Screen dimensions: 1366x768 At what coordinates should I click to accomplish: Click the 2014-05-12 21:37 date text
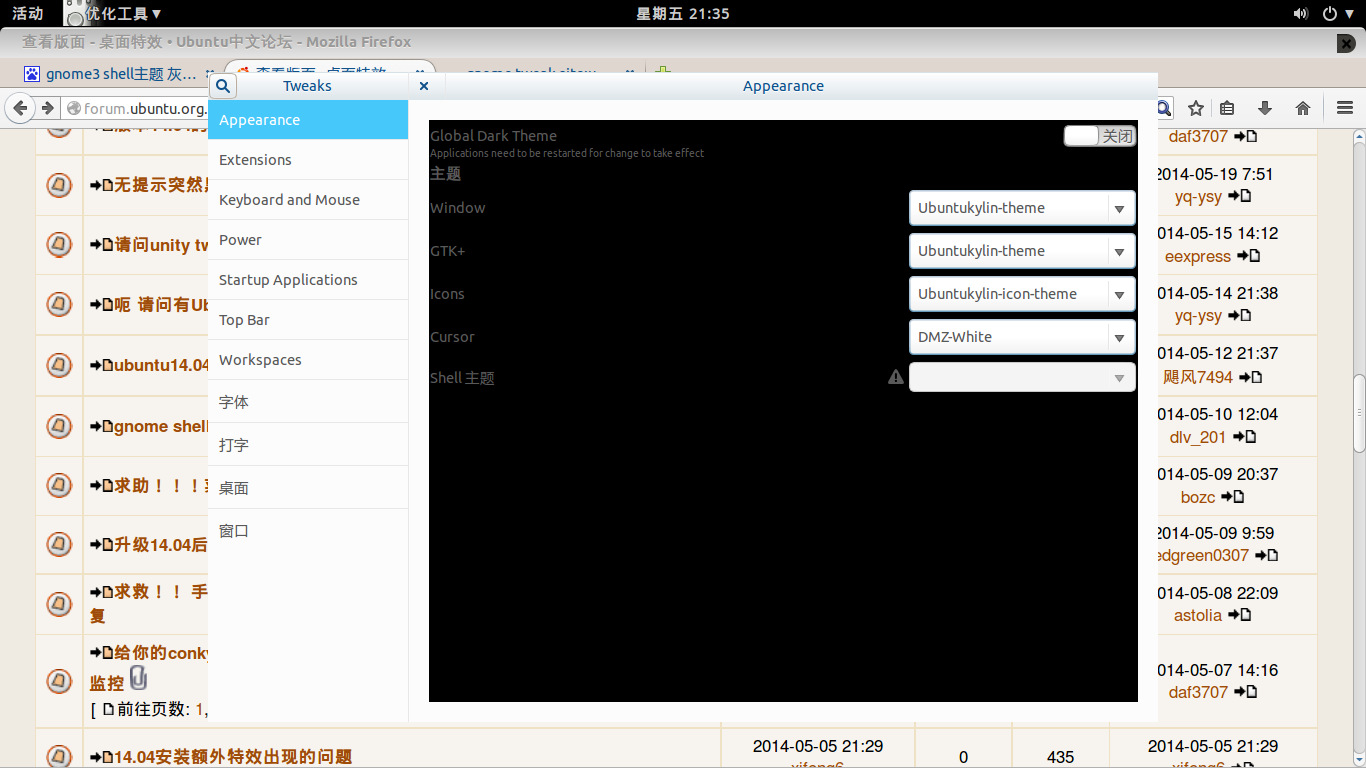[1218, 353]
